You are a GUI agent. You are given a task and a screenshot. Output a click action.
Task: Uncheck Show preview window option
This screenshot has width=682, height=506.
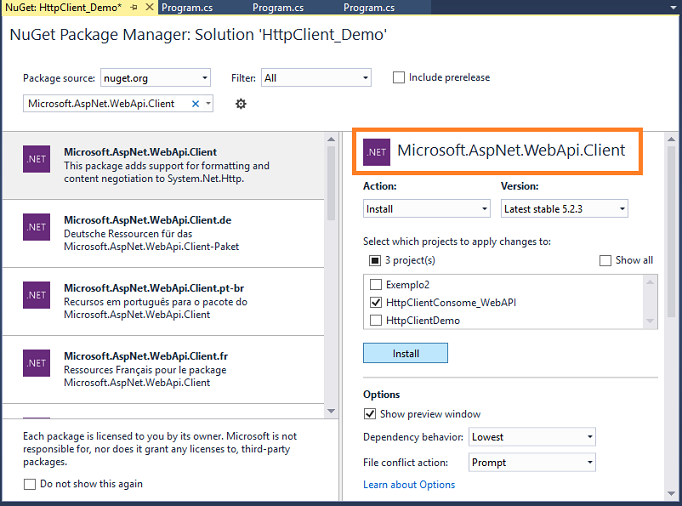(x=370, y=414)
